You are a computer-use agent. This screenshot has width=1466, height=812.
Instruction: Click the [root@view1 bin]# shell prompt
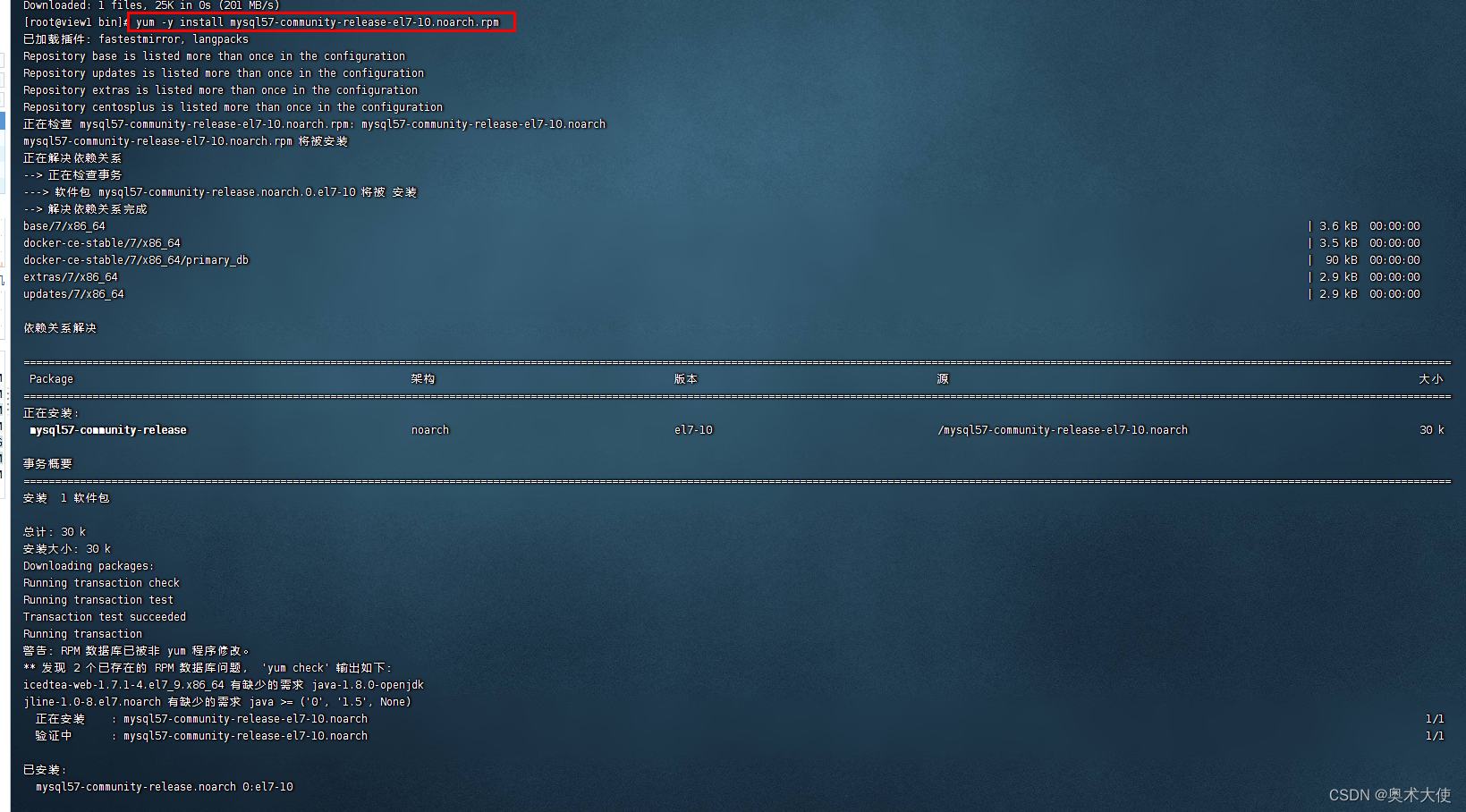click(75, 22)
